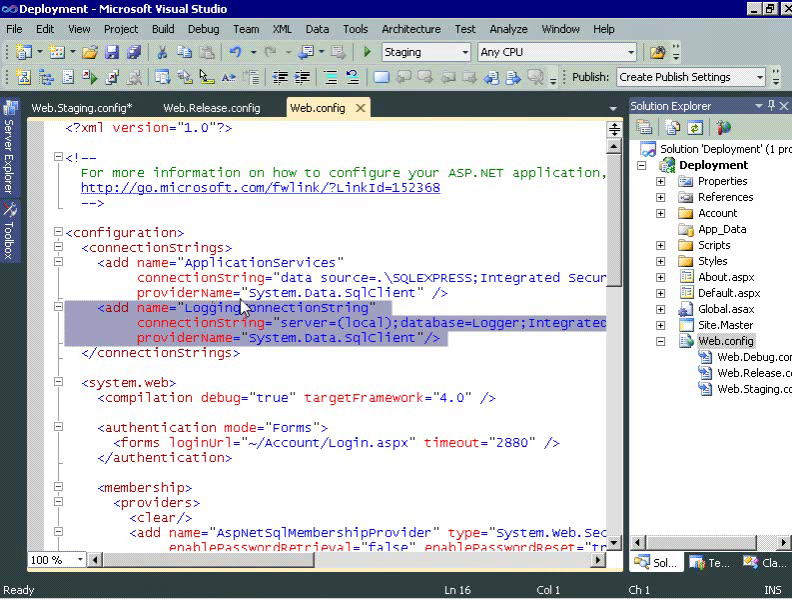
Task: Collapse the configuration element in the editor
Action: click(x=58, y=232)
